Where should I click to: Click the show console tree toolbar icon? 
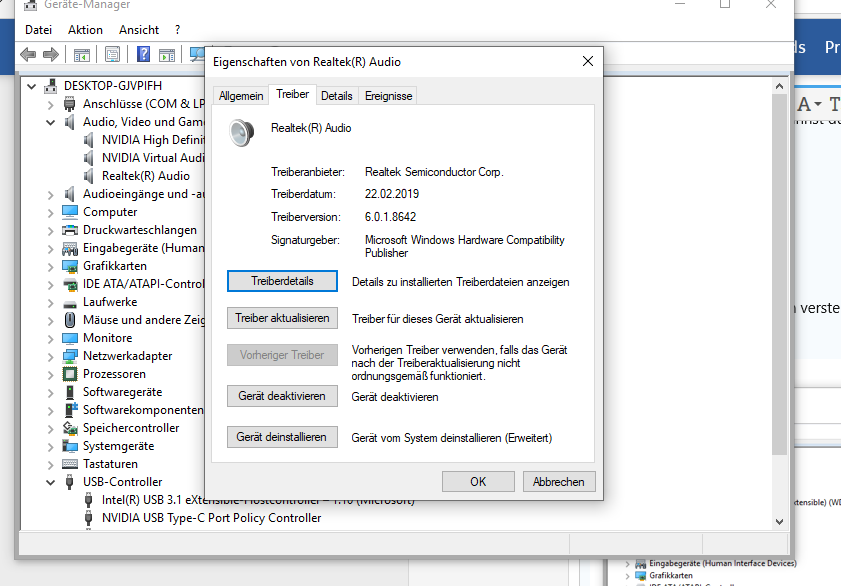[82, 54]
